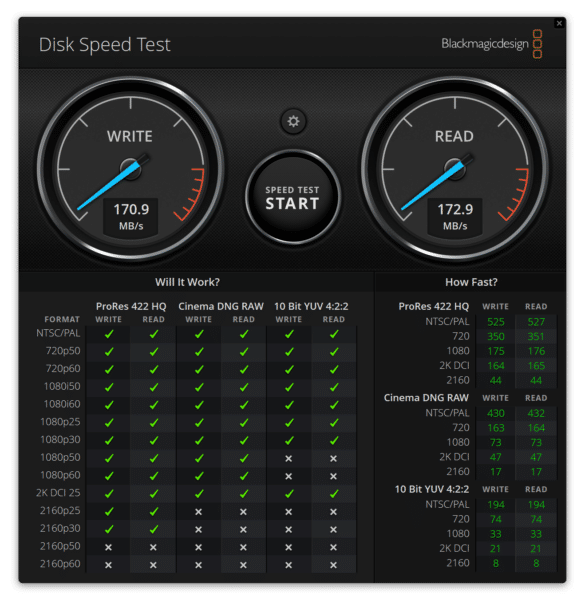Click the Cinema DNG RAW write checkmark for 1080p60
585x604 pixels.
click(x=199, y=476)
